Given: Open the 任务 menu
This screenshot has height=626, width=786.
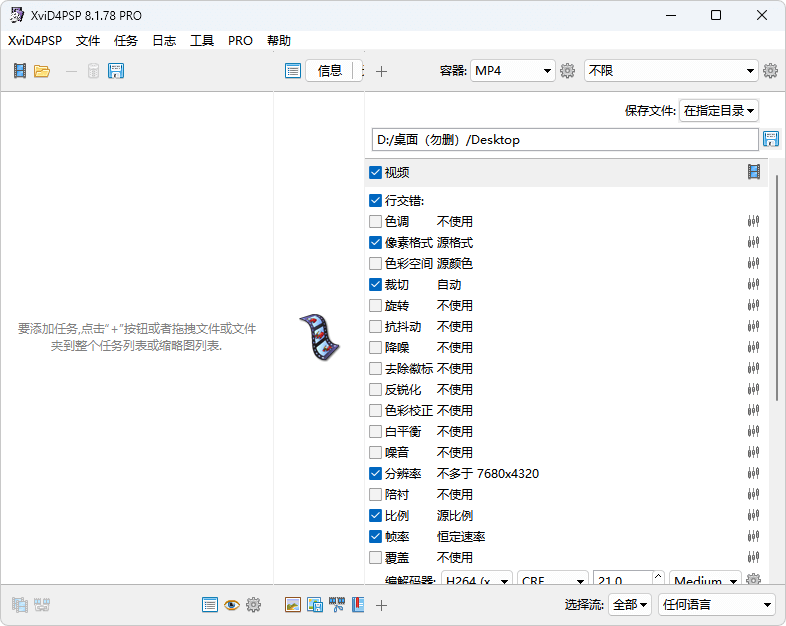Looking at the screenshot, I should (126, 41).
